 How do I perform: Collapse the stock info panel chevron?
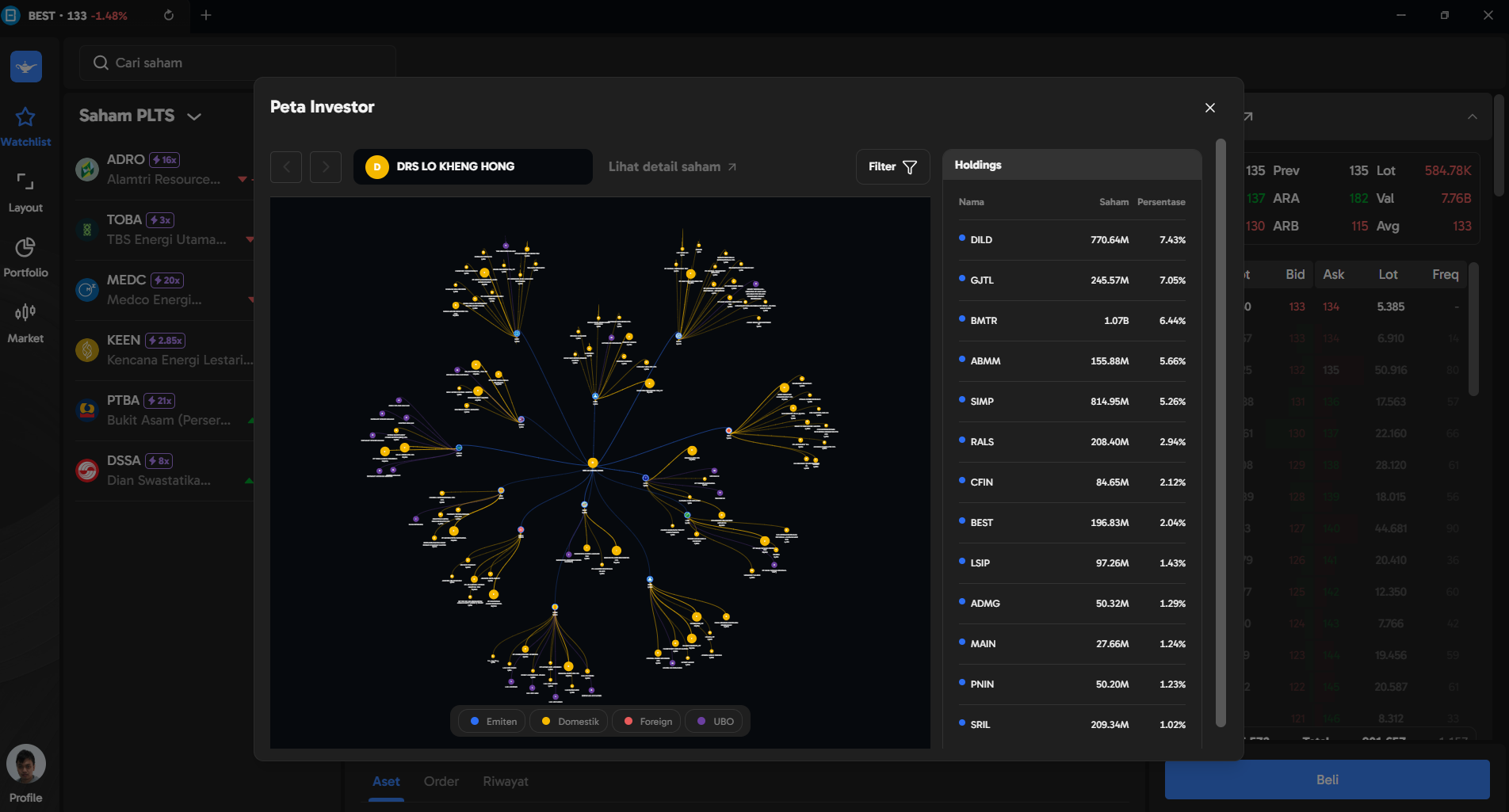coord(1472,116)
